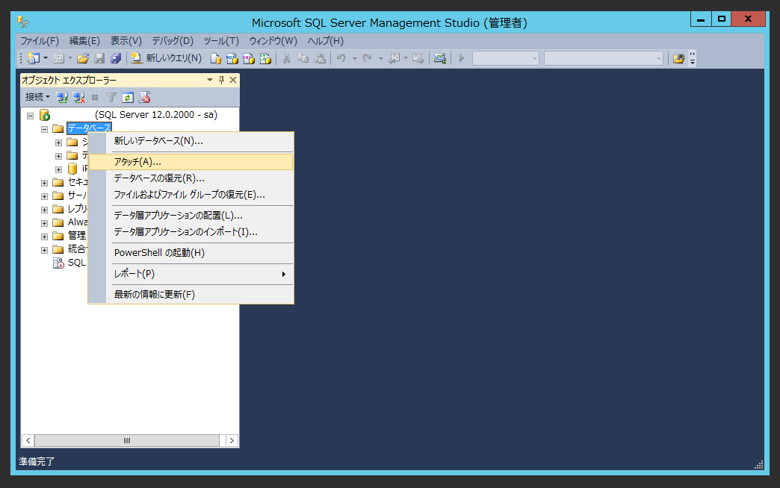This screenshot has width=780, height=488.
Task: Close the オブジェクト エクスプローラー panel
Action: point(233,80)
